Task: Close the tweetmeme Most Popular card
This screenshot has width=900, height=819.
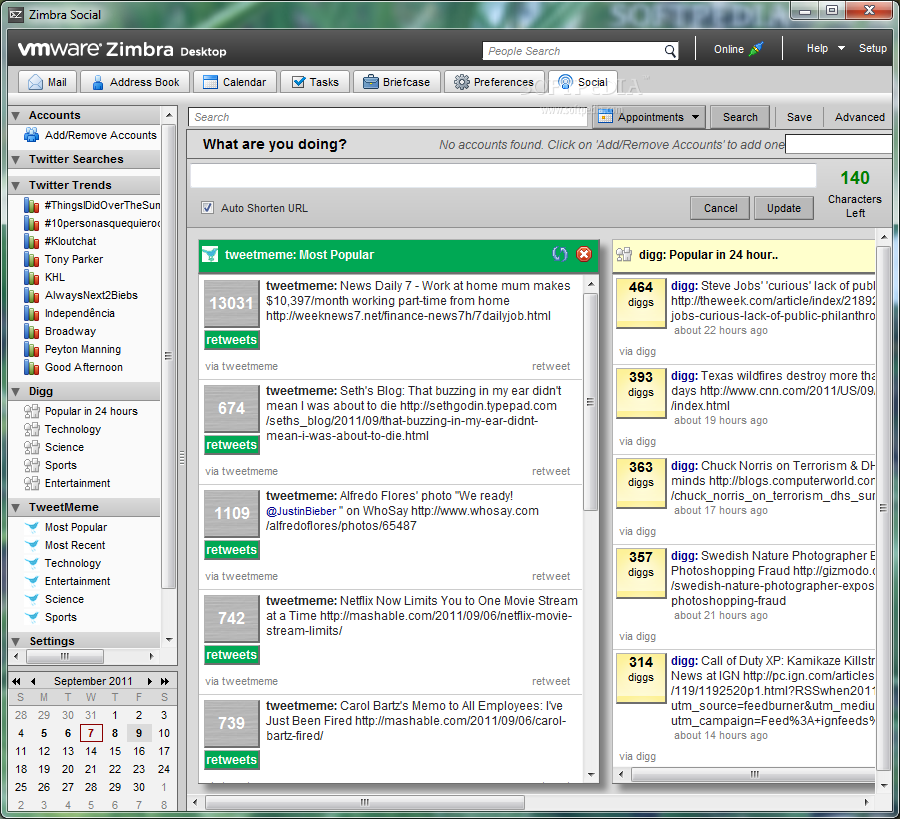Action: click(x=584, y=254)
